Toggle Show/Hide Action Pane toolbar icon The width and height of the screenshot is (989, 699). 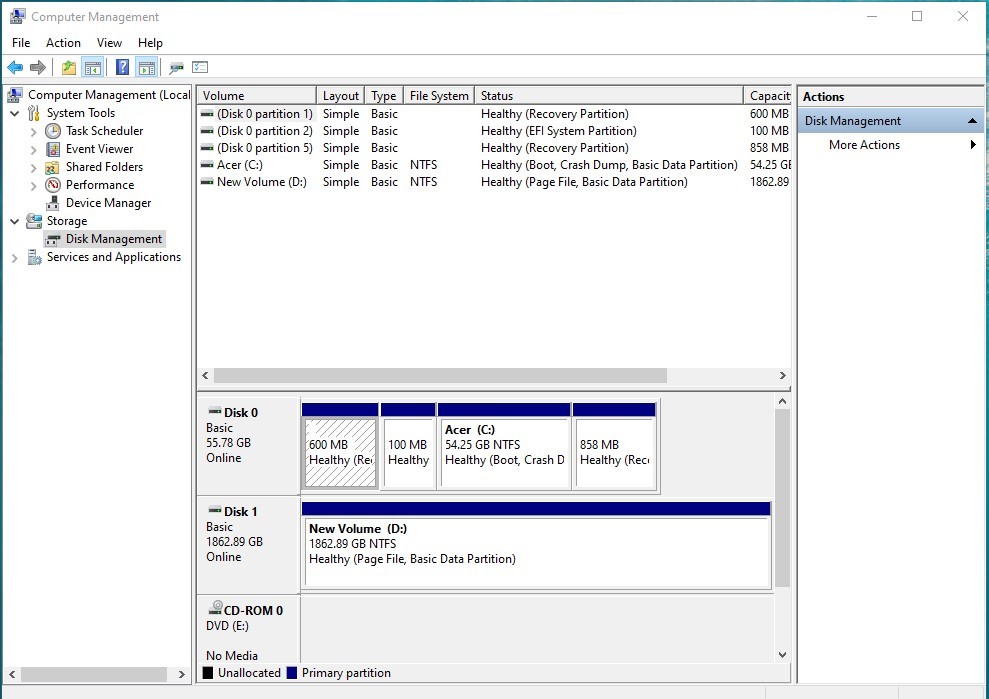point(146,67)
